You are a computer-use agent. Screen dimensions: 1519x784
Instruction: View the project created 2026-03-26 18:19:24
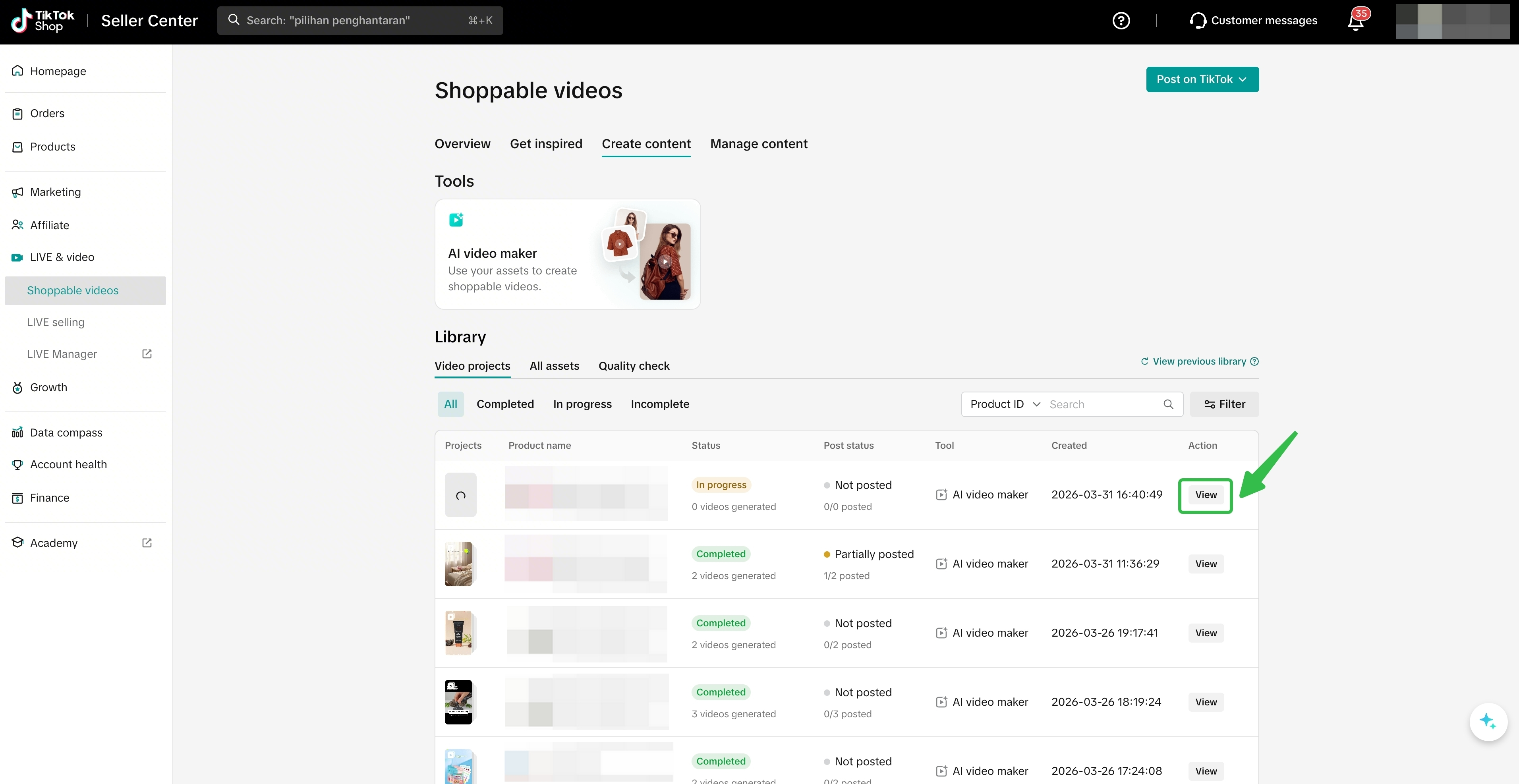click(x=1206, y=702)
